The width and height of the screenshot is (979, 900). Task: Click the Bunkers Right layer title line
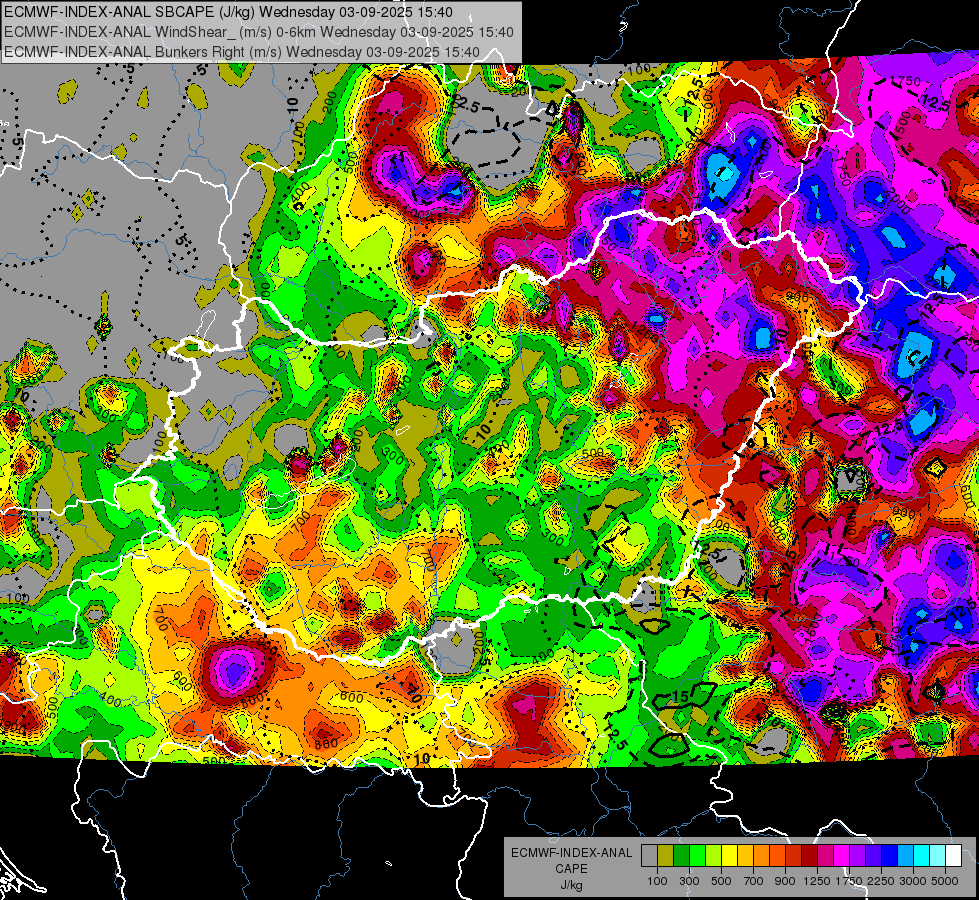242,52
